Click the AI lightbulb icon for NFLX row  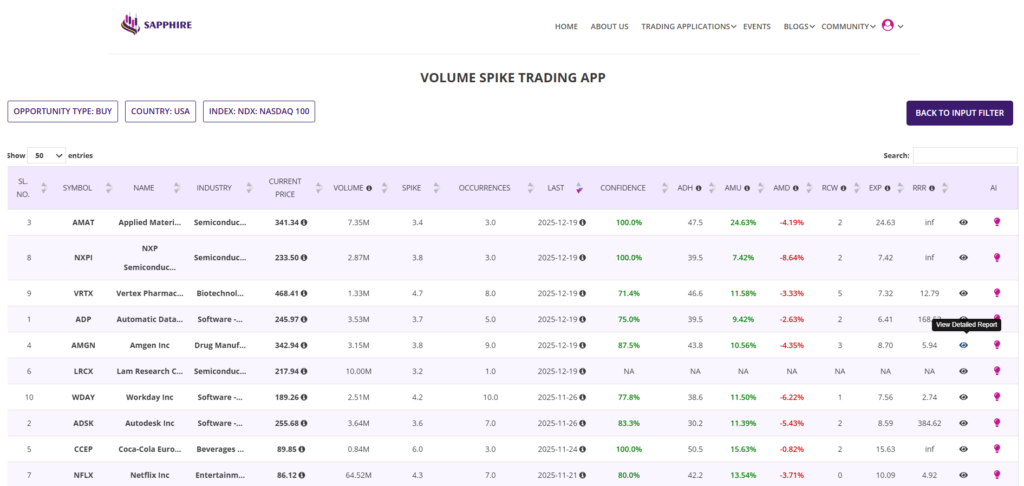(x=995, y=474)
